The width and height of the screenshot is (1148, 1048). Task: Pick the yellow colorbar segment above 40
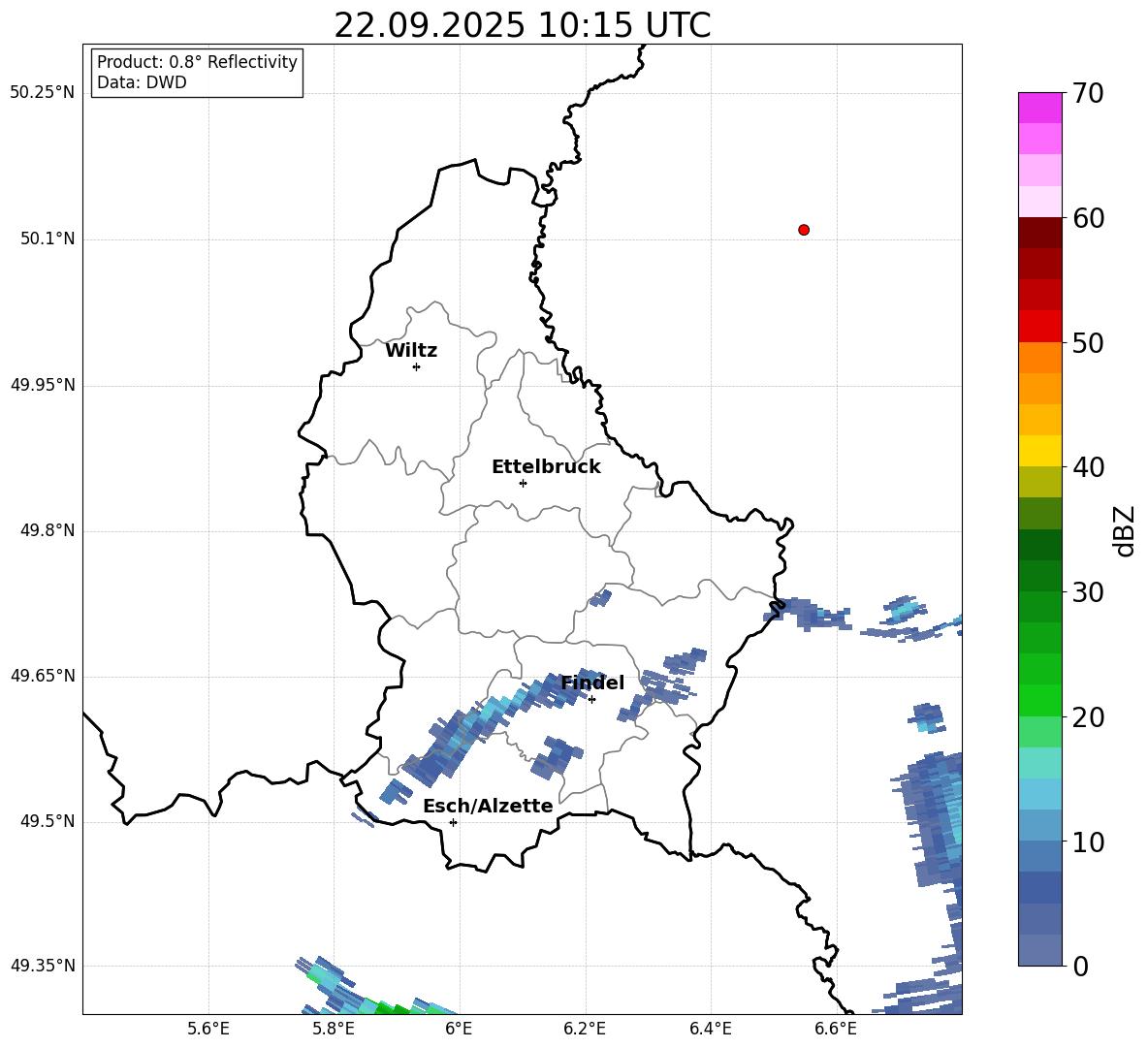(1039, 452)
